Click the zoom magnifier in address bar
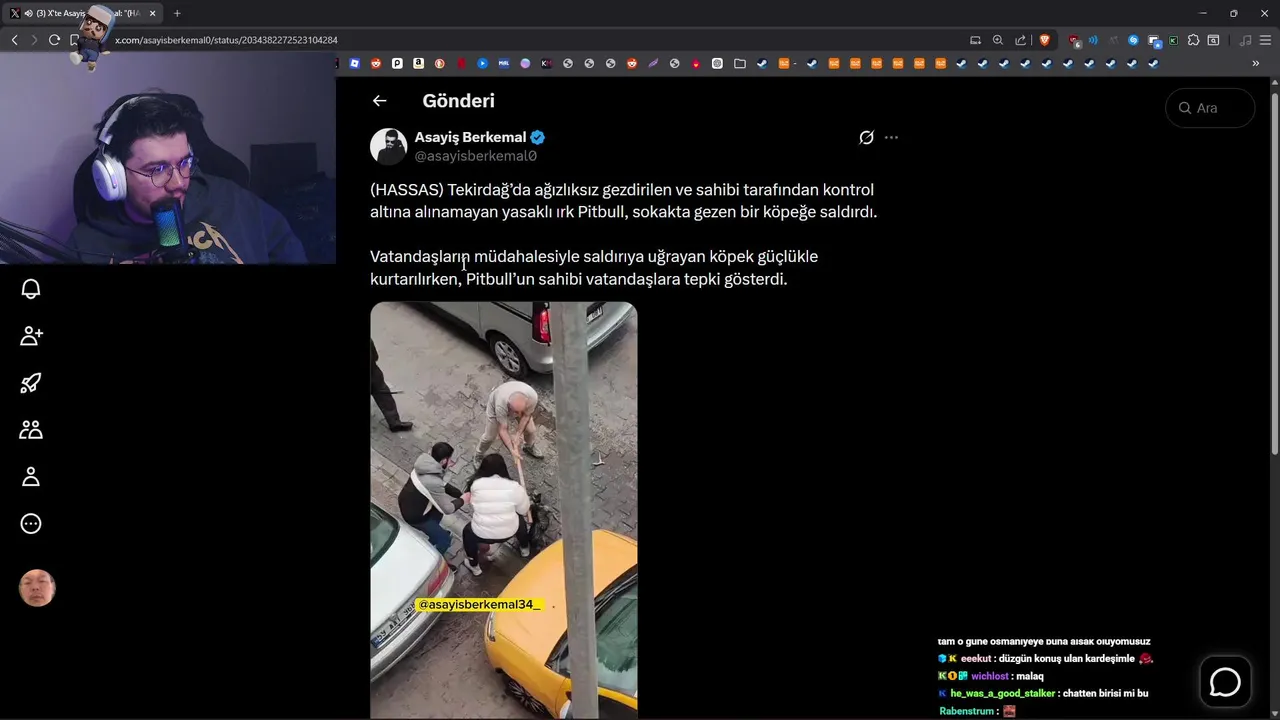This screenshot has width=1280, height=720. 997,40
